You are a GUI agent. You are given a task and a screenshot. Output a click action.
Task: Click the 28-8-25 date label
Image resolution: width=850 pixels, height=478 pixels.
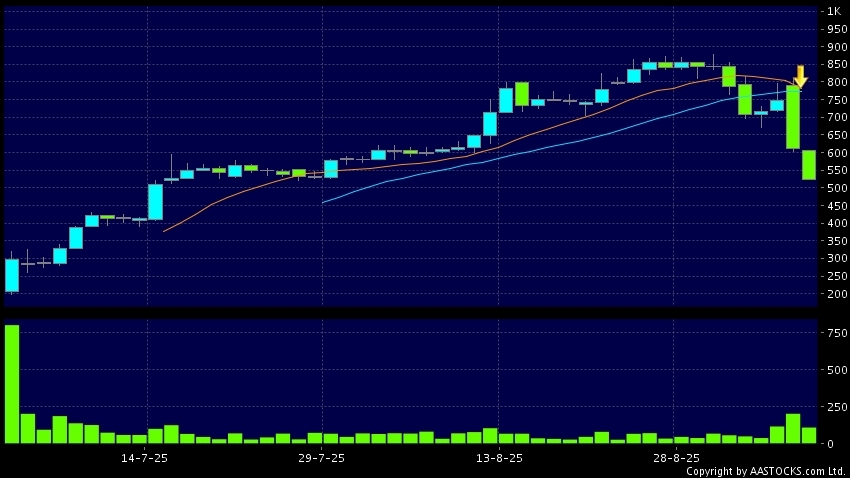click(x=674, y=457)
